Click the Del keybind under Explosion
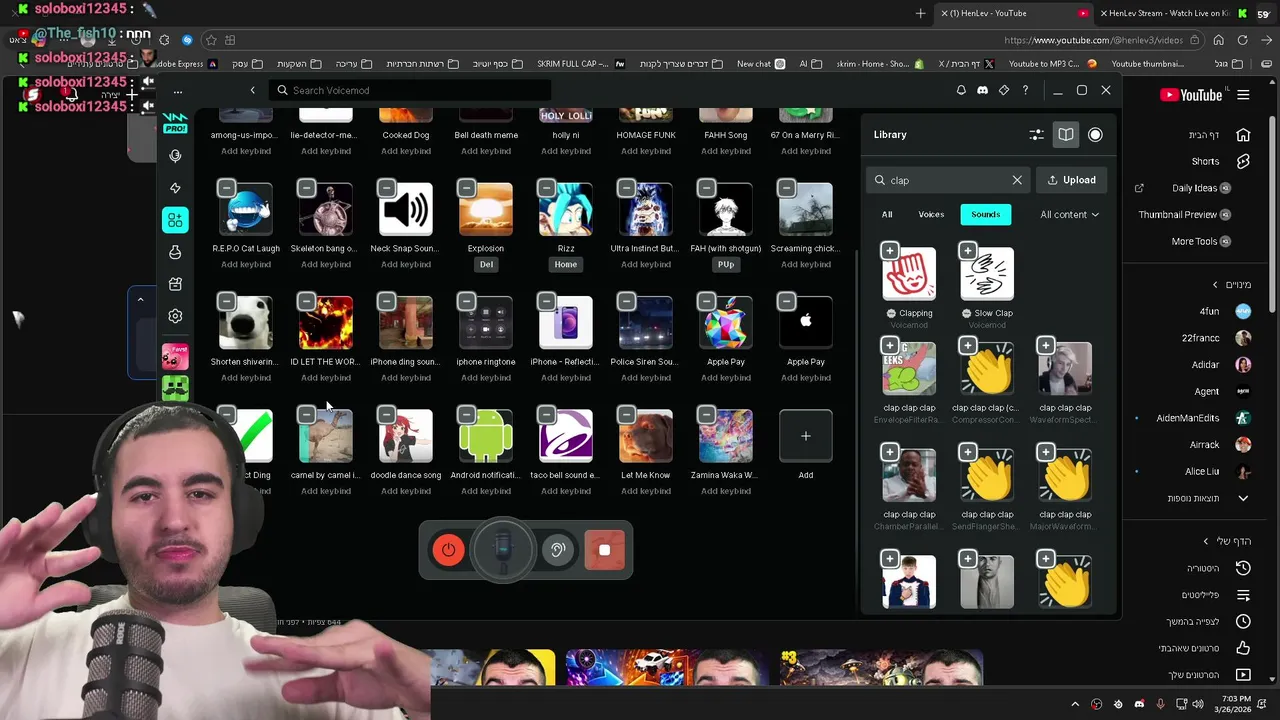The height and width of the screenshot is (720, 1280). click(x=486, y=264)
